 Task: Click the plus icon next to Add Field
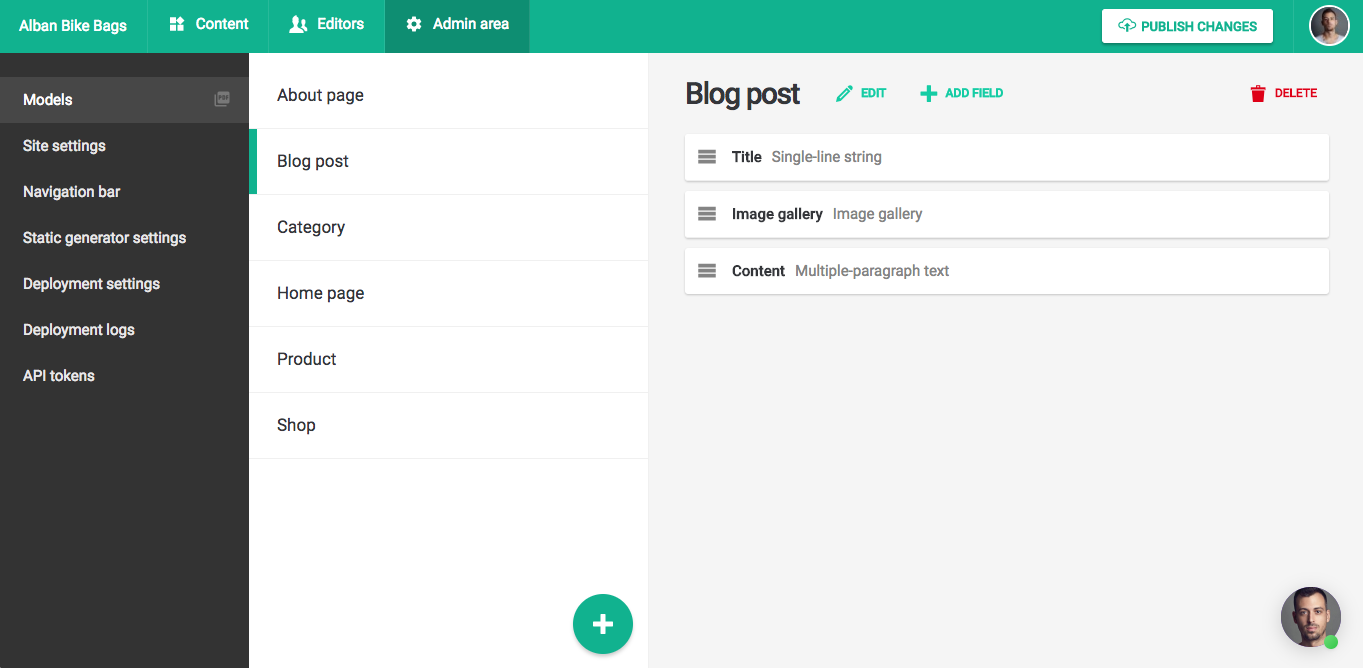pos(929,93)
